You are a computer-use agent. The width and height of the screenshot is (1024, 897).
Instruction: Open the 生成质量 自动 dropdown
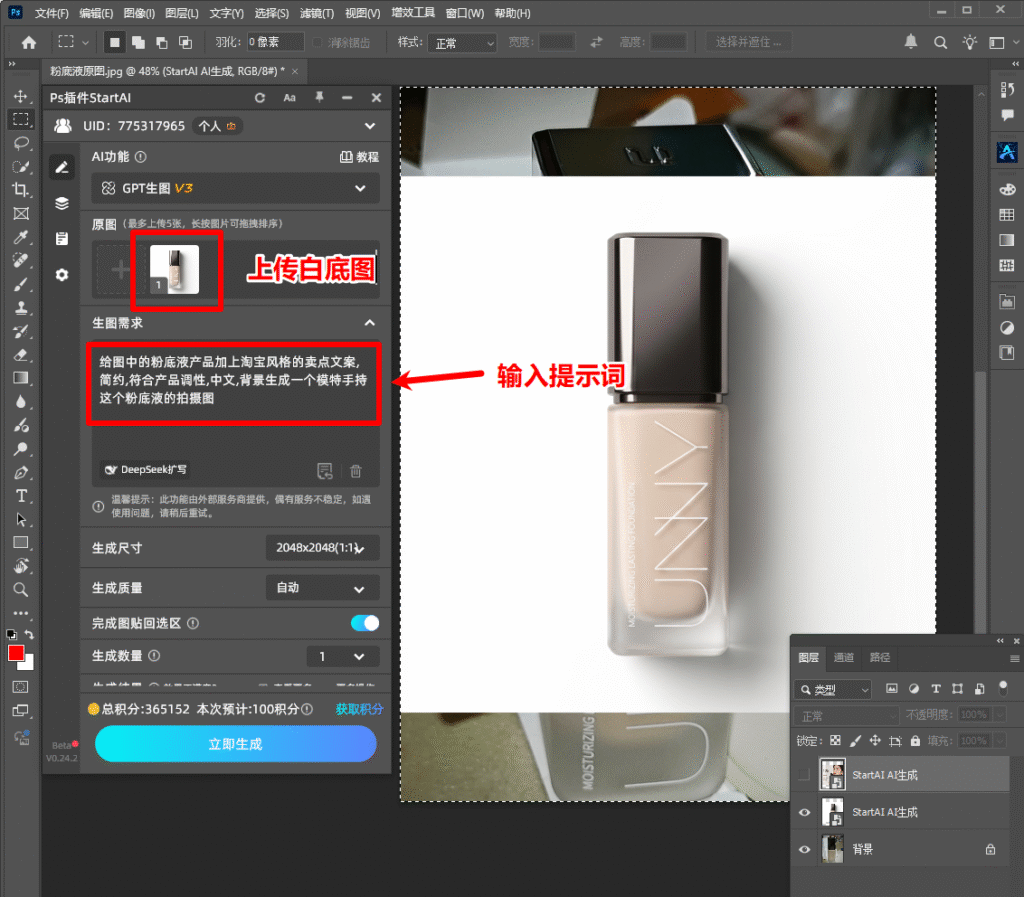(322, 588)
